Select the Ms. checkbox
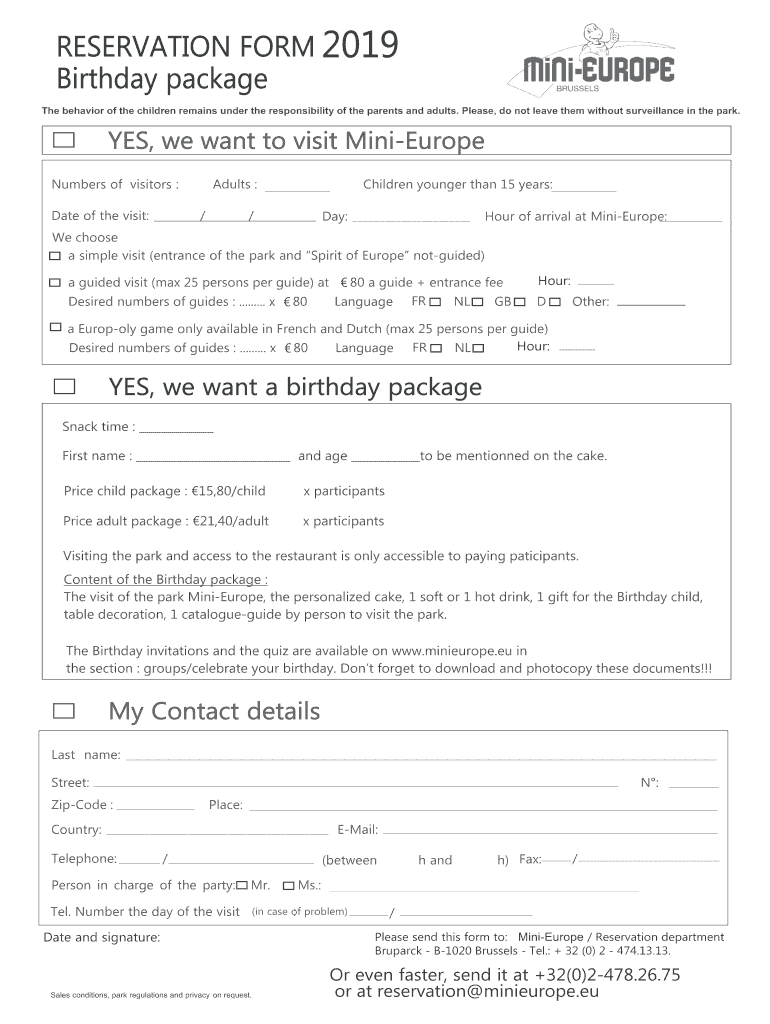770x1024 pixels. pos(289,885)
